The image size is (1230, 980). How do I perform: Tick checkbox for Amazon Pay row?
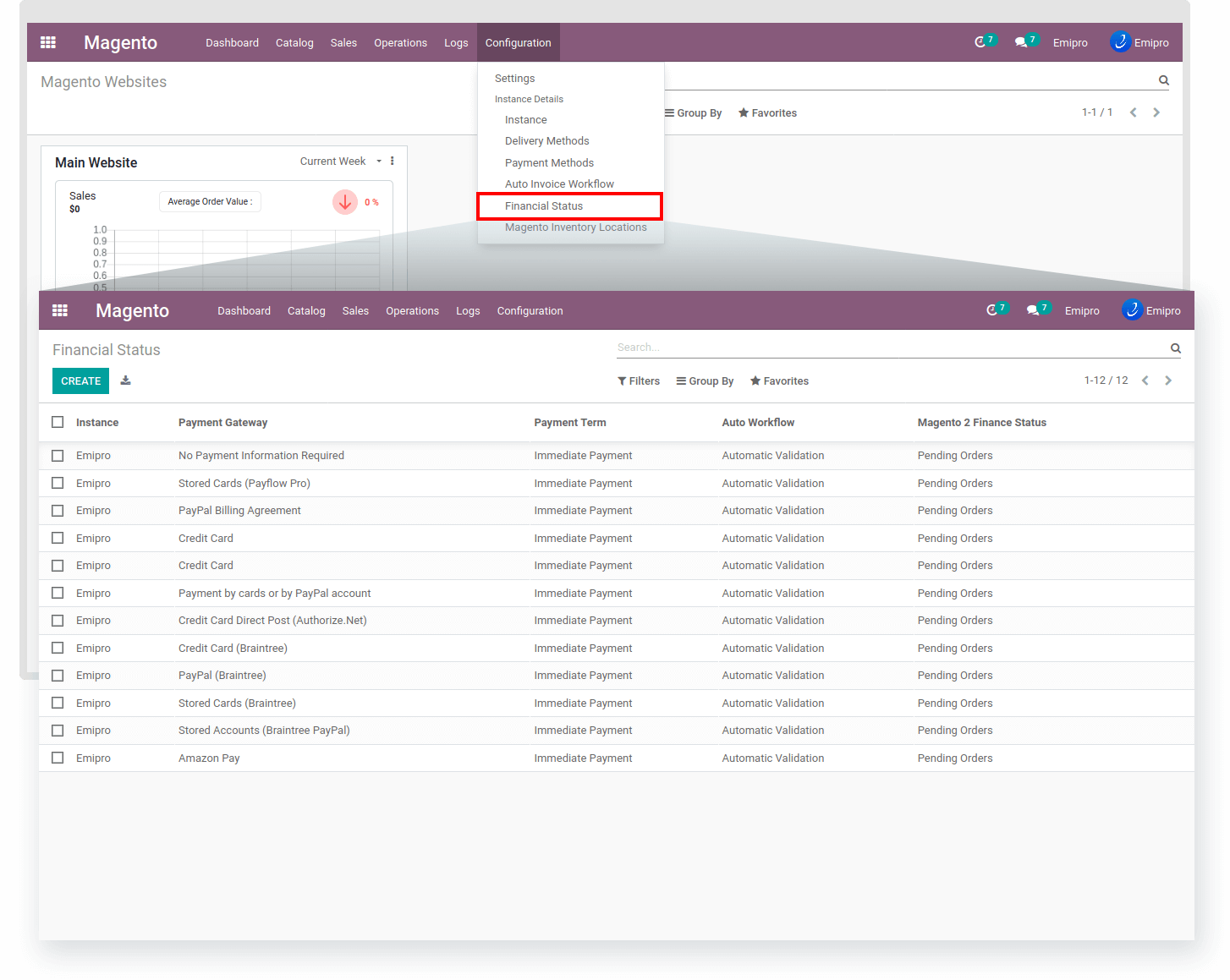pos(58,758)
